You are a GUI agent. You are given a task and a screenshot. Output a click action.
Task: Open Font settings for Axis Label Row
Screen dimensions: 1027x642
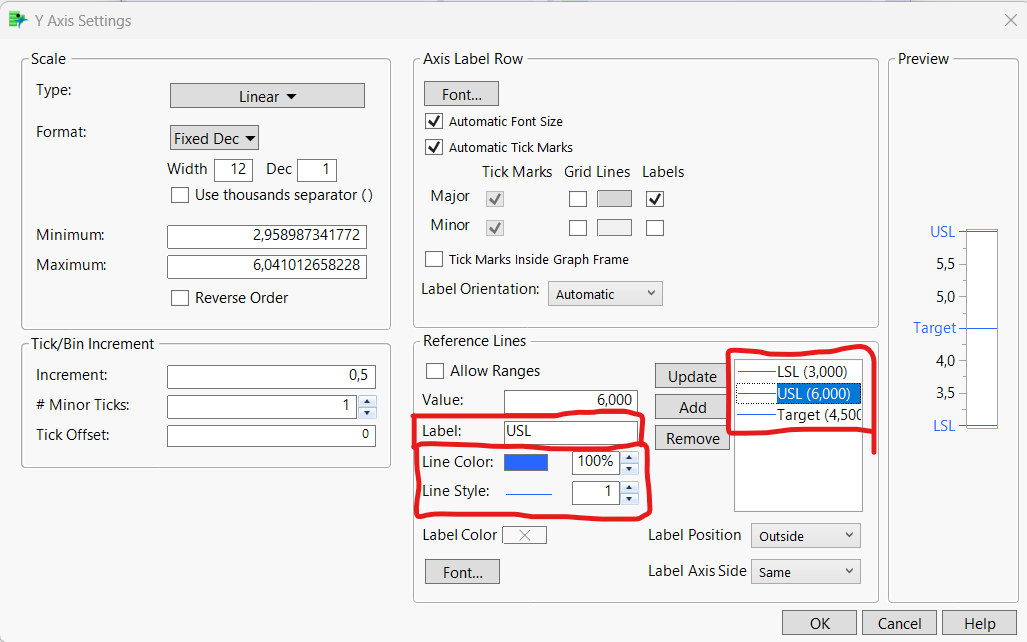coord(461,93)
